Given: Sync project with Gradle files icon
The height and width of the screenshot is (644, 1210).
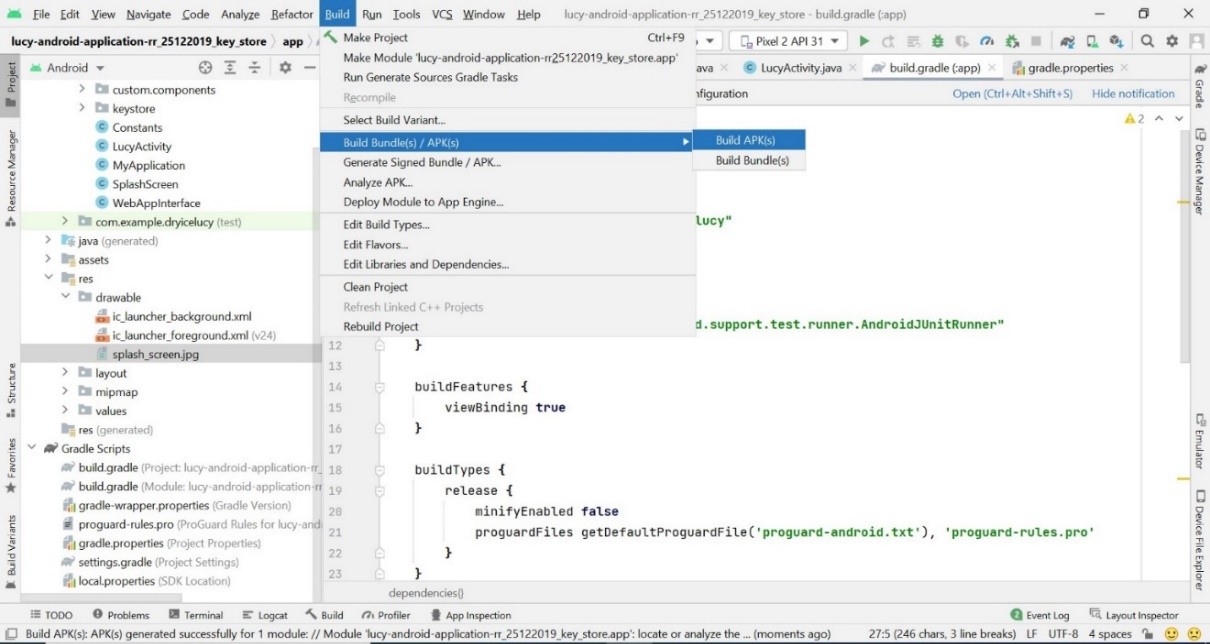Looking at the screenshot, I should click(1069, 41).
